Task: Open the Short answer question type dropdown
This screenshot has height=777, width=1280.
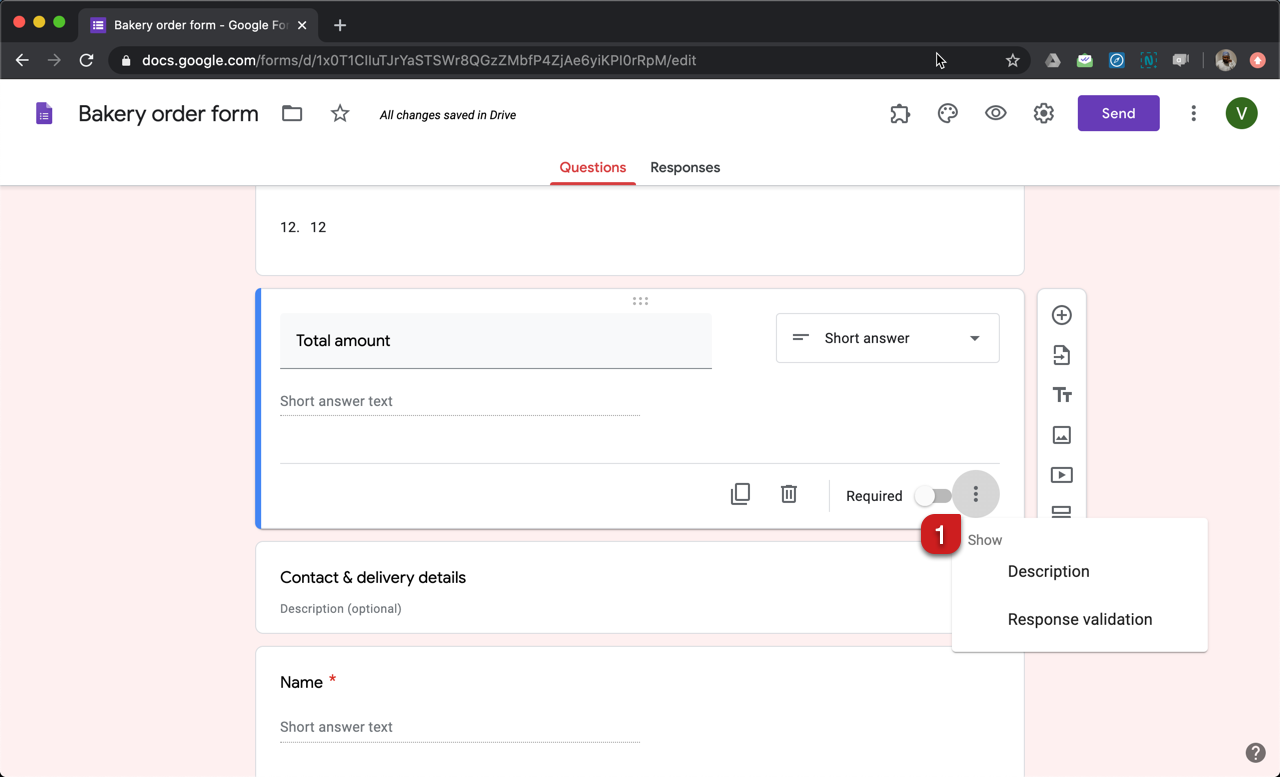Action: [887, 338]
